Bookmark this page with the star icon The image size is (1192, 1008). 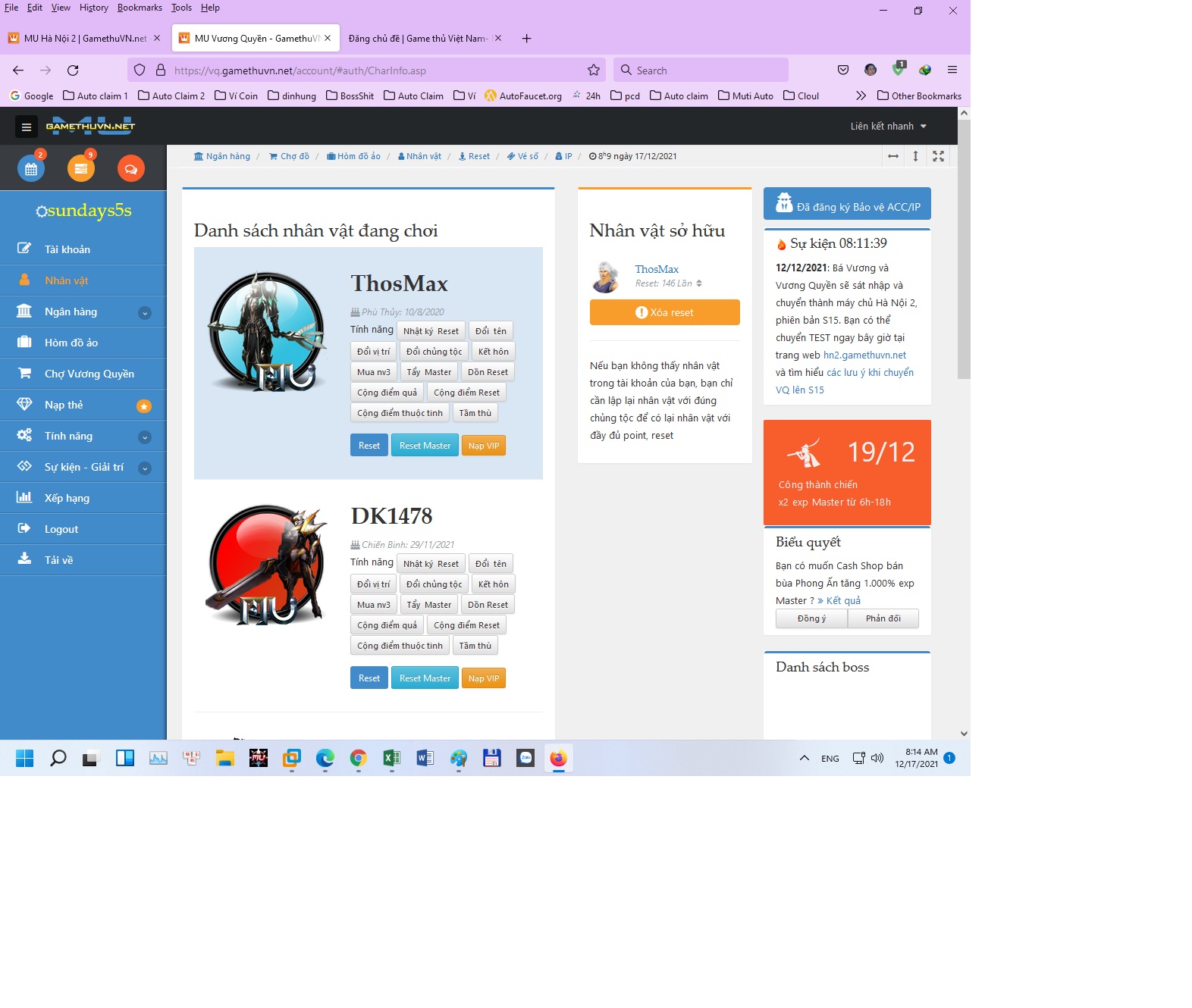pyautogui.click(x=594, y=70)
